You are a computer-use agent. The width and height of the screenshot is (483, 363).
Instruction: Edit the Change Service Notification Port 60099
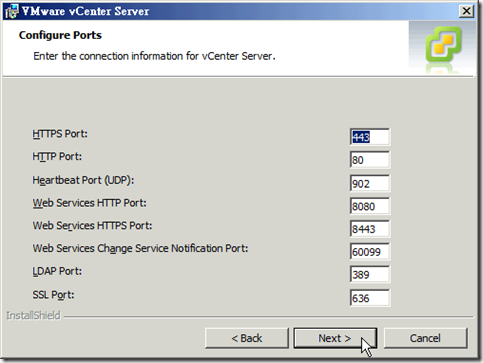point(370,251)
